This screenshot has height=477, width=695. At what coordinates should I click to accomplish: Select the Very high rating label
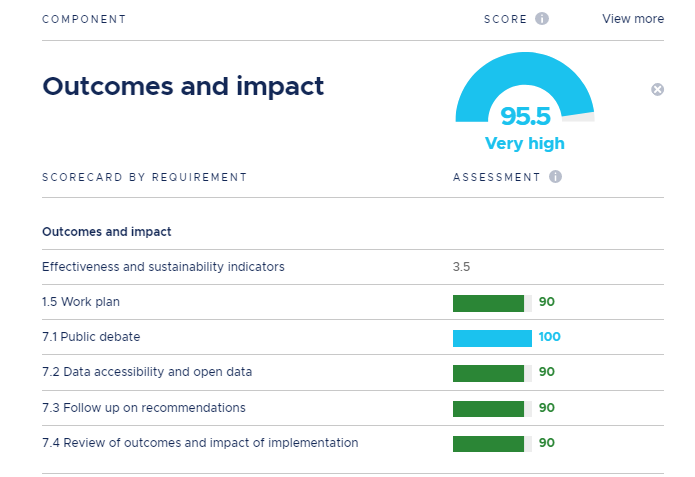pyautogui.click(x=524, y=143)
